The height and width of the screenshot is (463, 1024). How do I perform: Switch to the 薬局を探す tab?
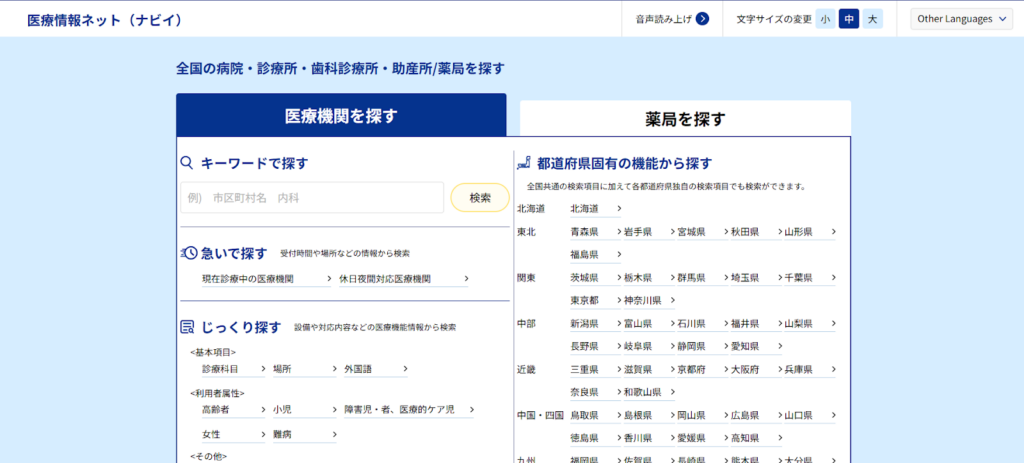[x=685, y=119]
